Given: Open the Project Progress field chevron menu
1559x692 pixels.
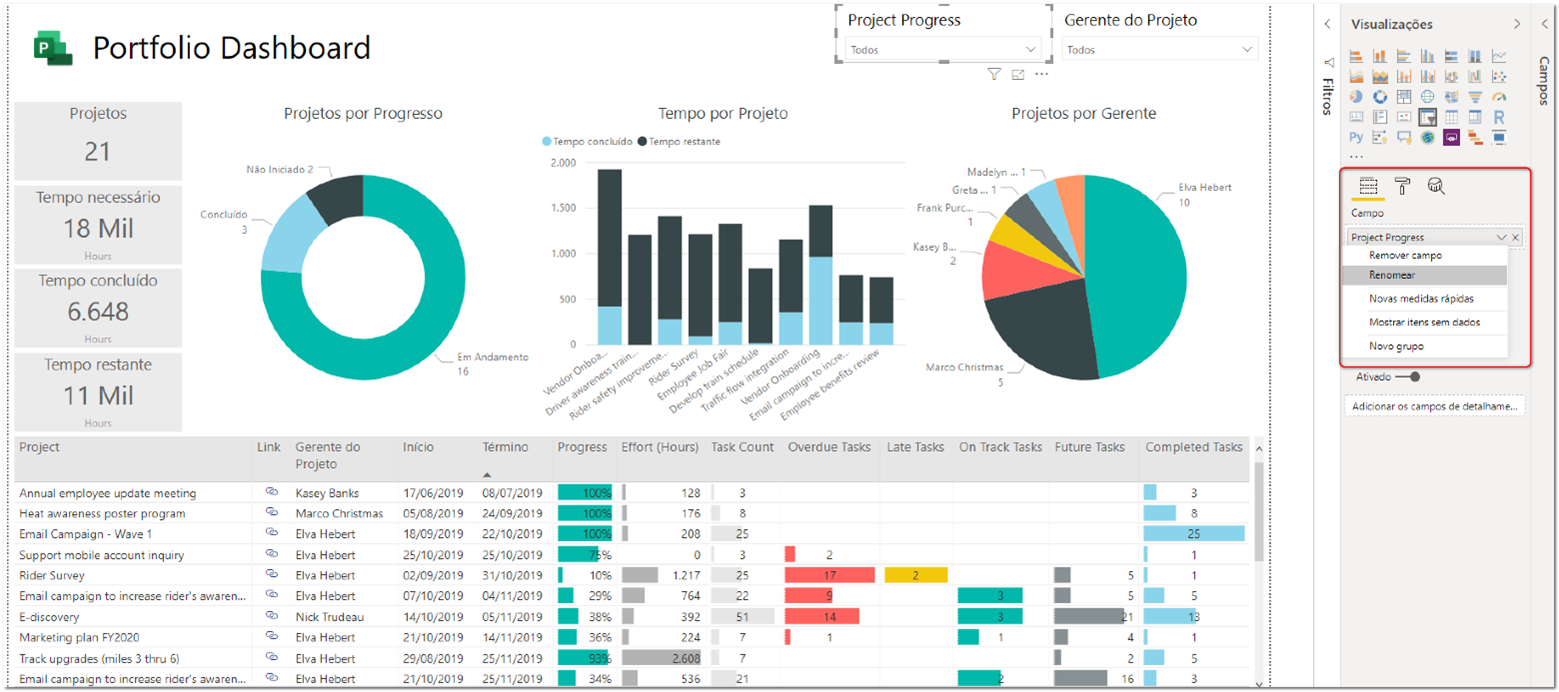Looking at the screenshot, I should 1501,237.
